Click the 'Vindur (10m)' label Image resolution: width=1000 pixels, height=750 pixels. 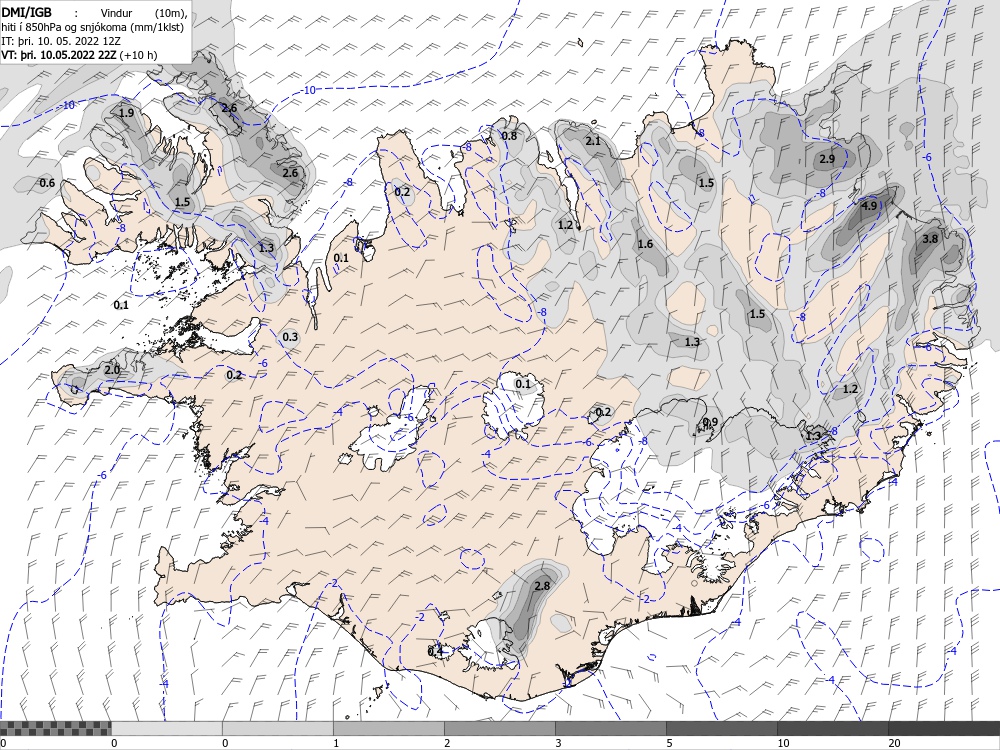coord(144,13)
